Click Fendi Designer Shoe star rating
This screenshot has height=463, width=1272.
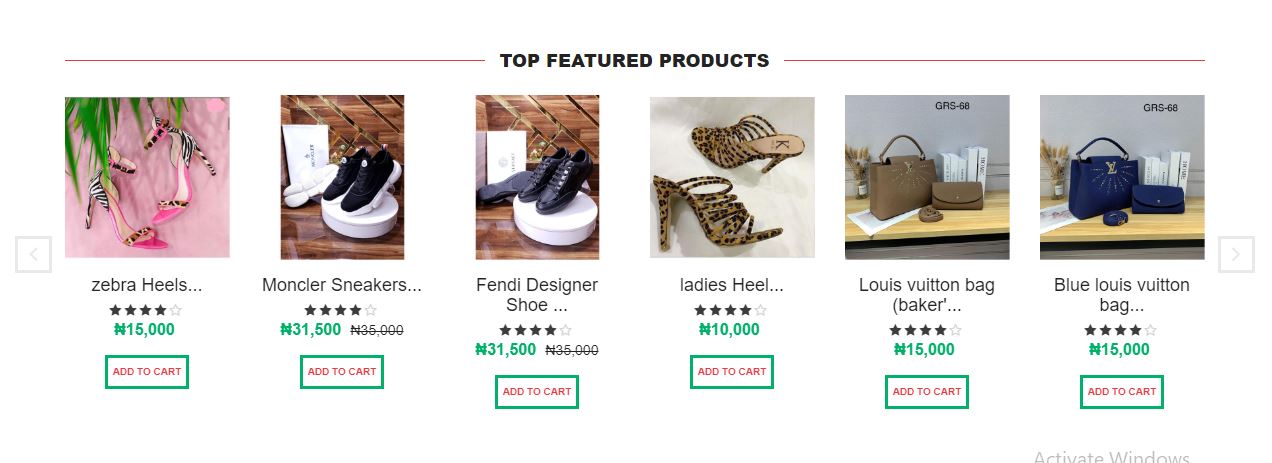(536, 330)
